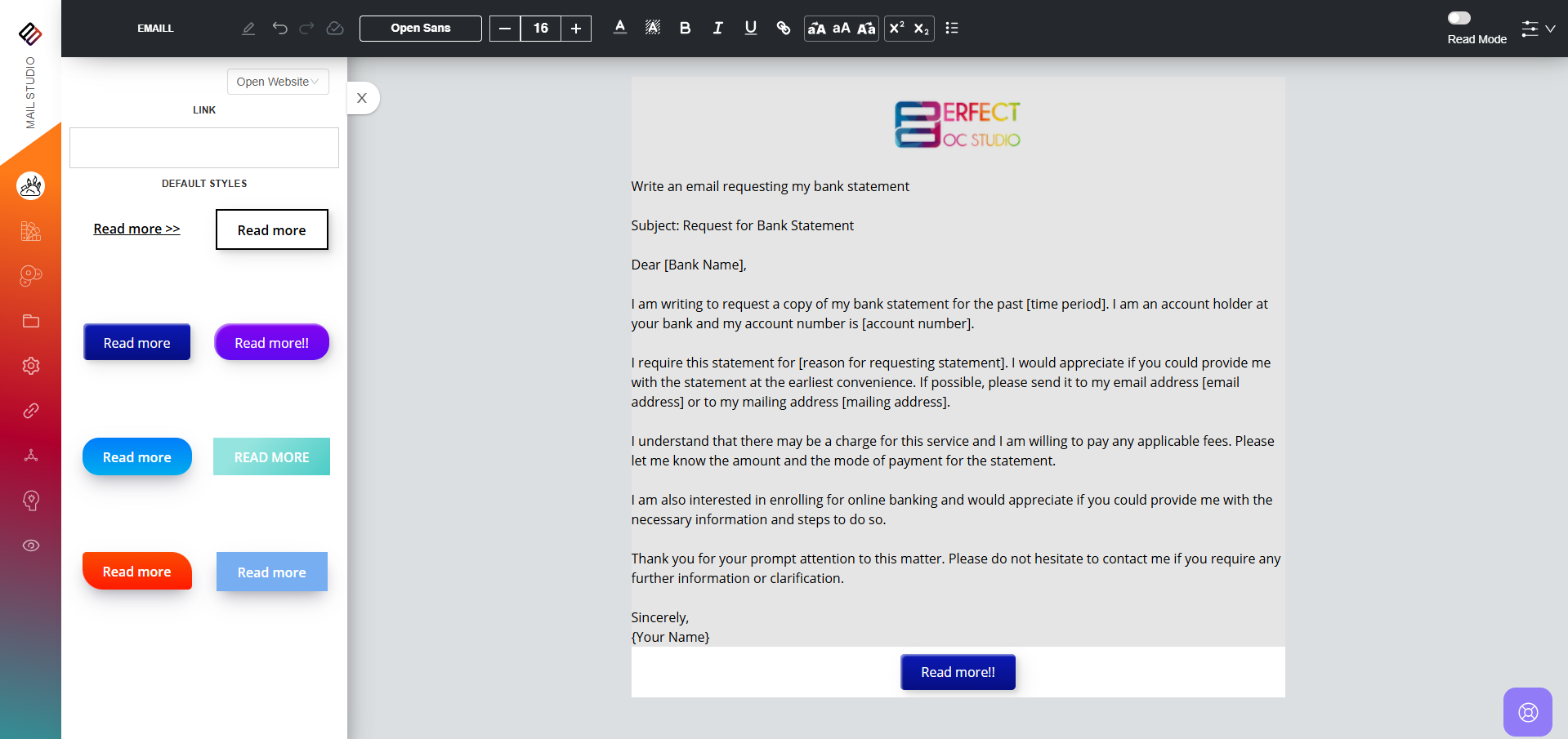Underline the selected text

tap(750, 28)
